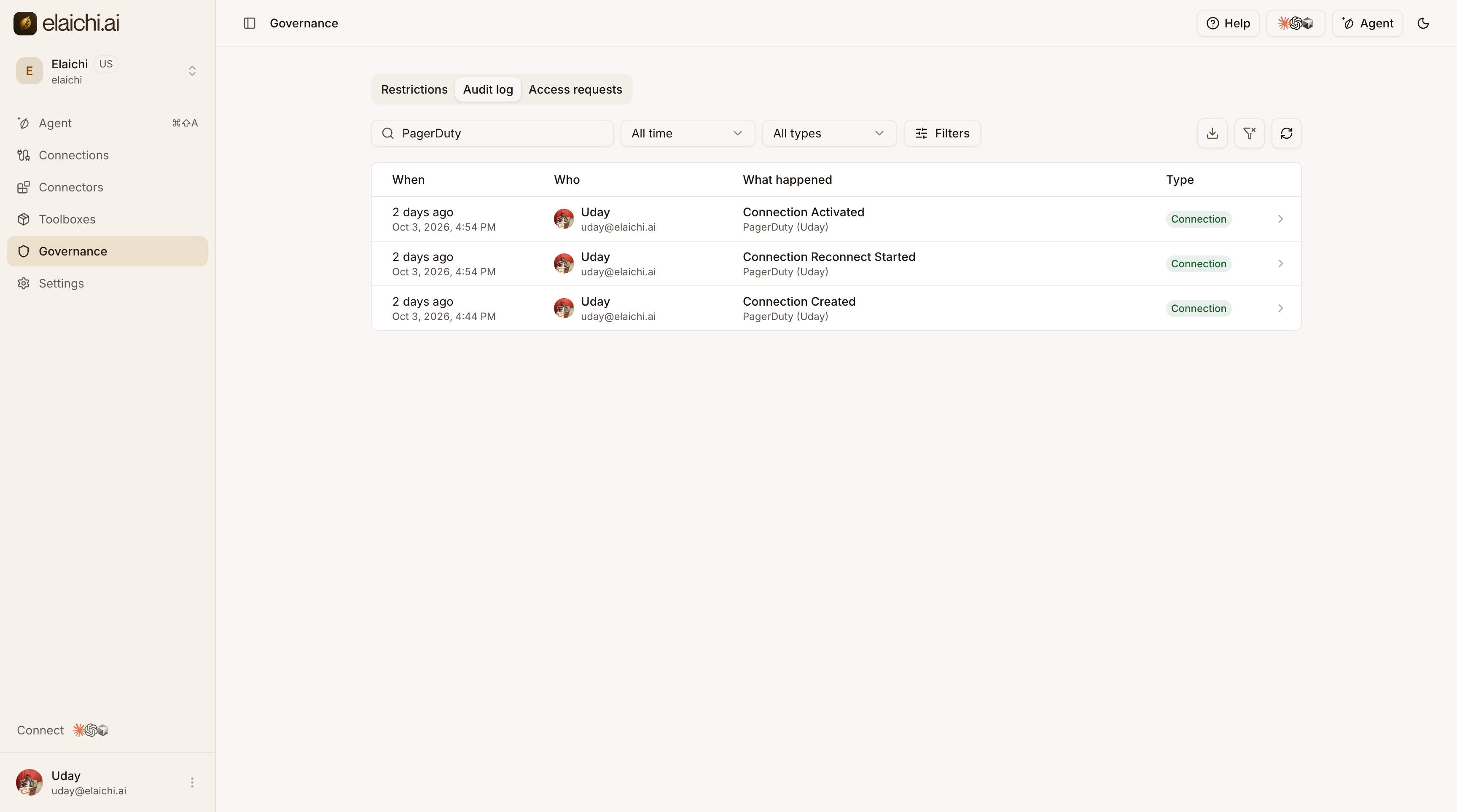This screenshot has height=812, width=1457.
Task: Click the Connection Activated text
Action: [x=803, y=212]
